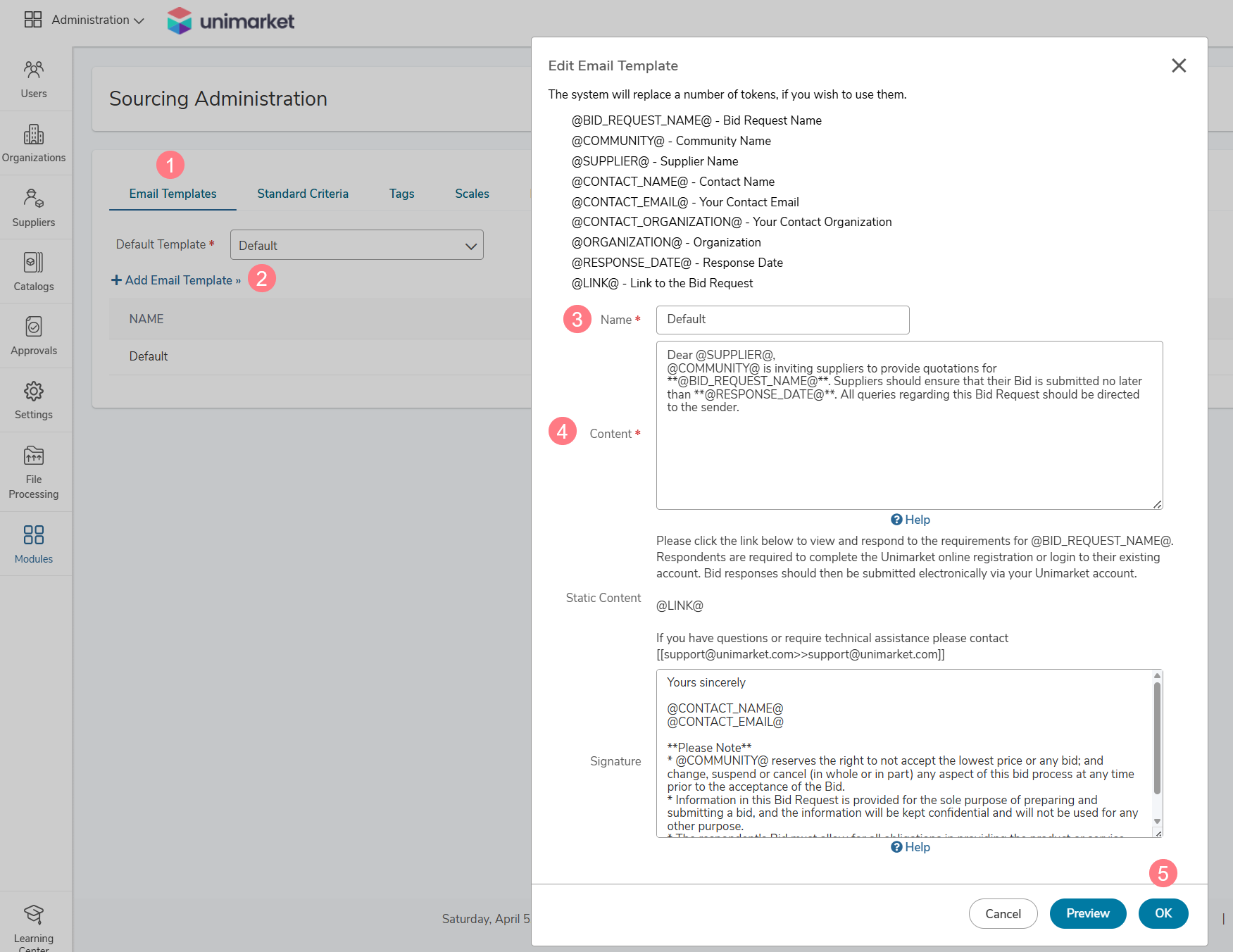Viewport: 1233px width, 952px height.
Task: Click the @RESPONSE_DATE@ - Response Date line
Action: 677,263
